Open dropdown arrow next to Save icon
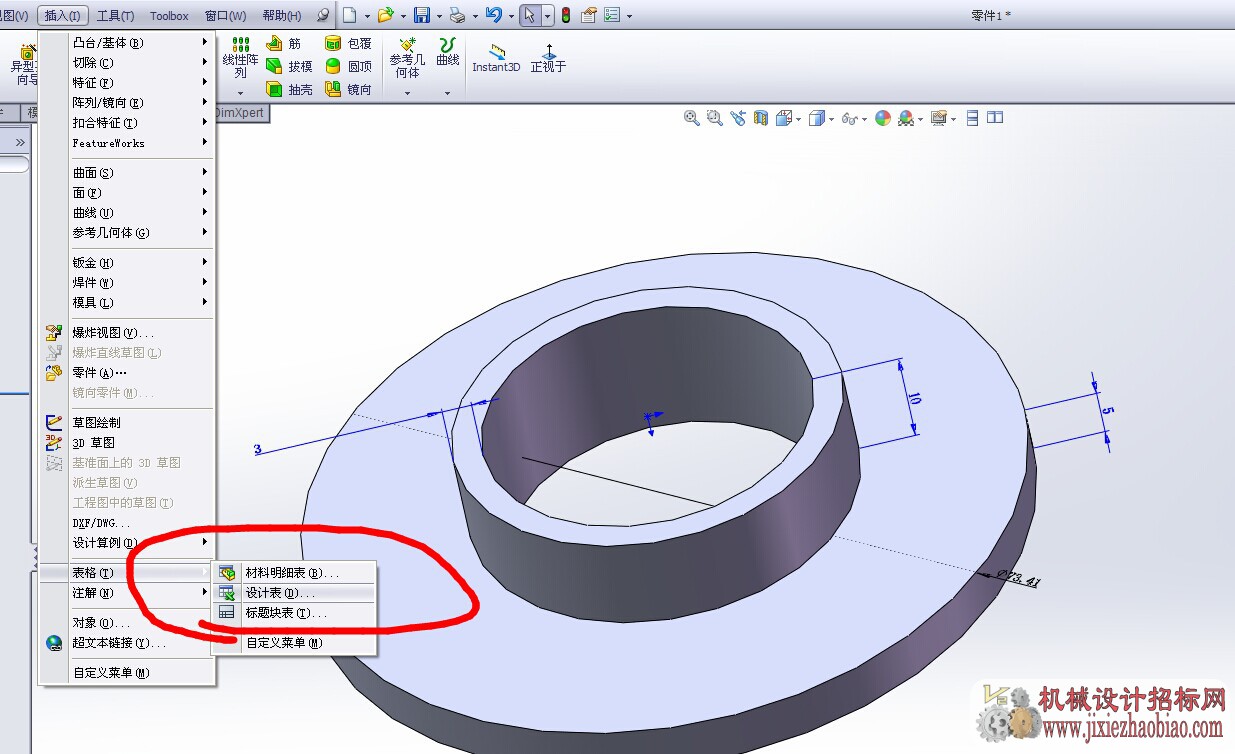Screen dimensions: 1235x754 [439, 16]
